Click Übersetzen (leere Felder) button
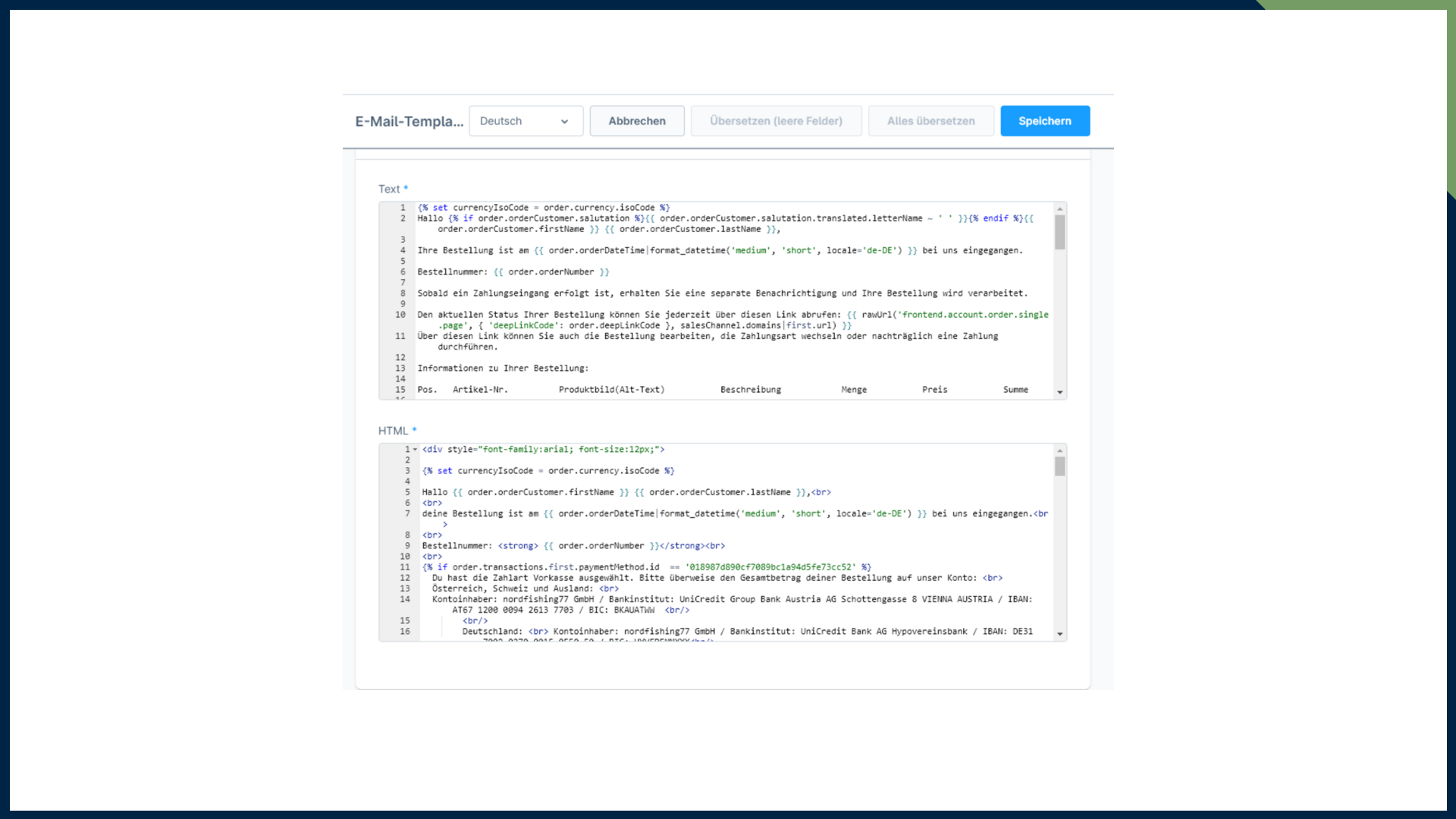The width and height of the screenshot is (1456, 819). (775, 121)
